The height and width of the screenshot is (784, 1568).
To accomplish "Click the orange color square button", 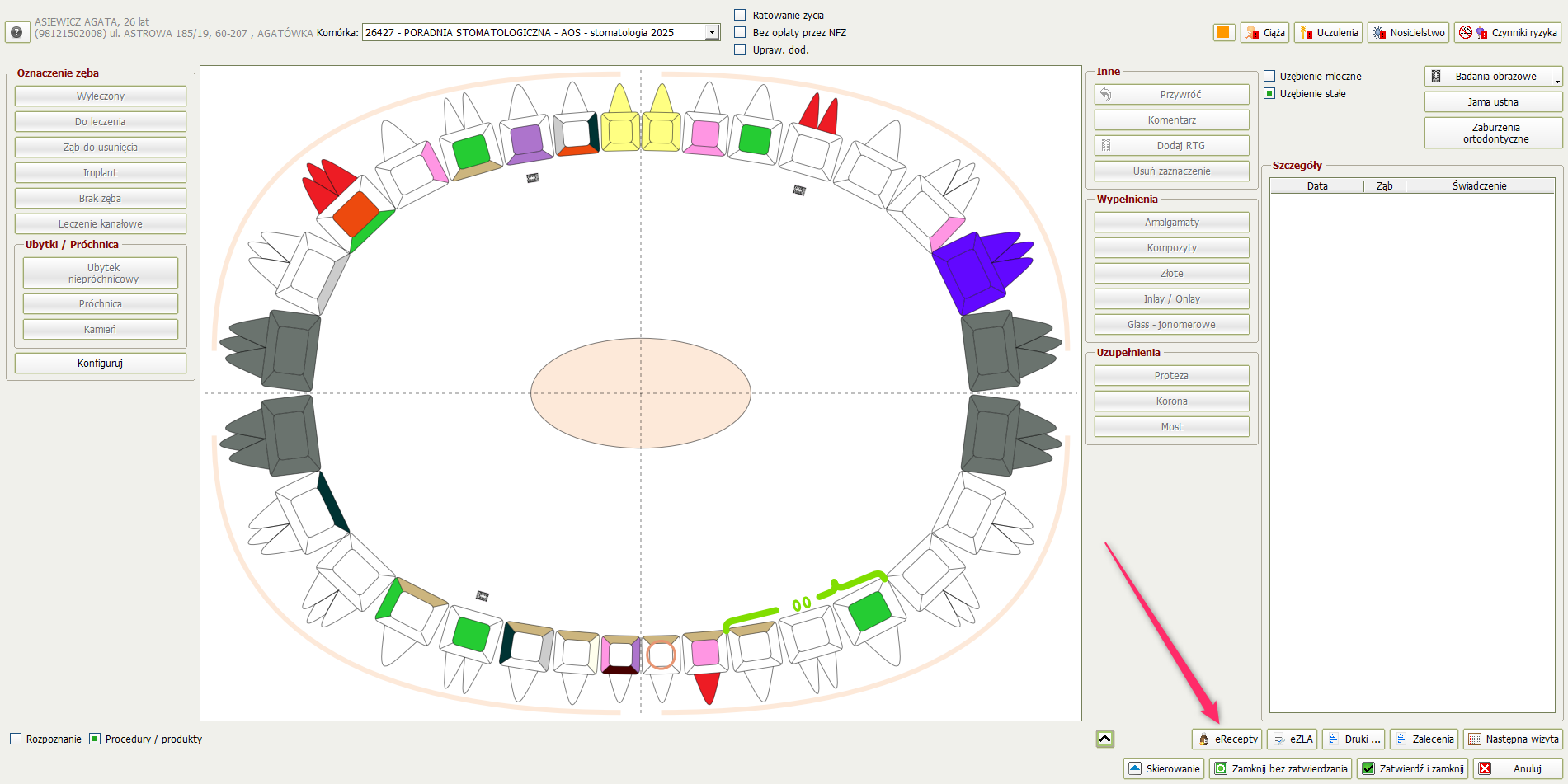I will pos(1223,32).
